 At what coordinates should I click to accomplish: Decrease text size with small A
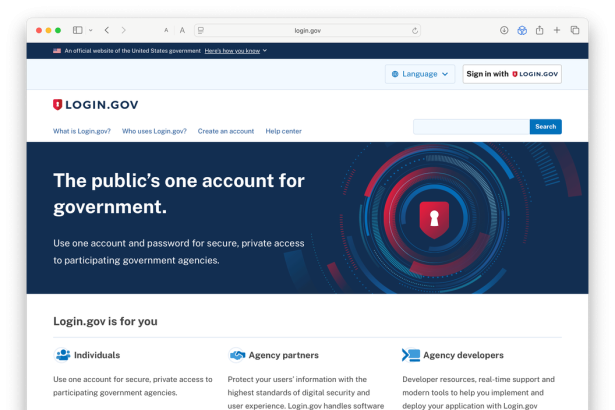pos(166,30)
